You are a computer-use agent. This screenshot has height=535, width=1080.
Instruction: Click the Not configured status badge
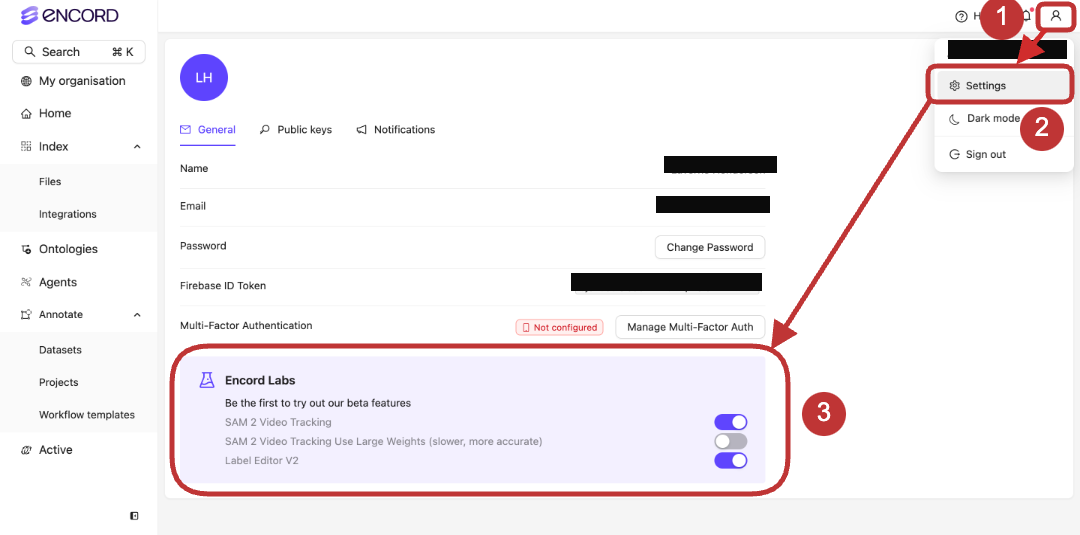click(x=559, y=328)
